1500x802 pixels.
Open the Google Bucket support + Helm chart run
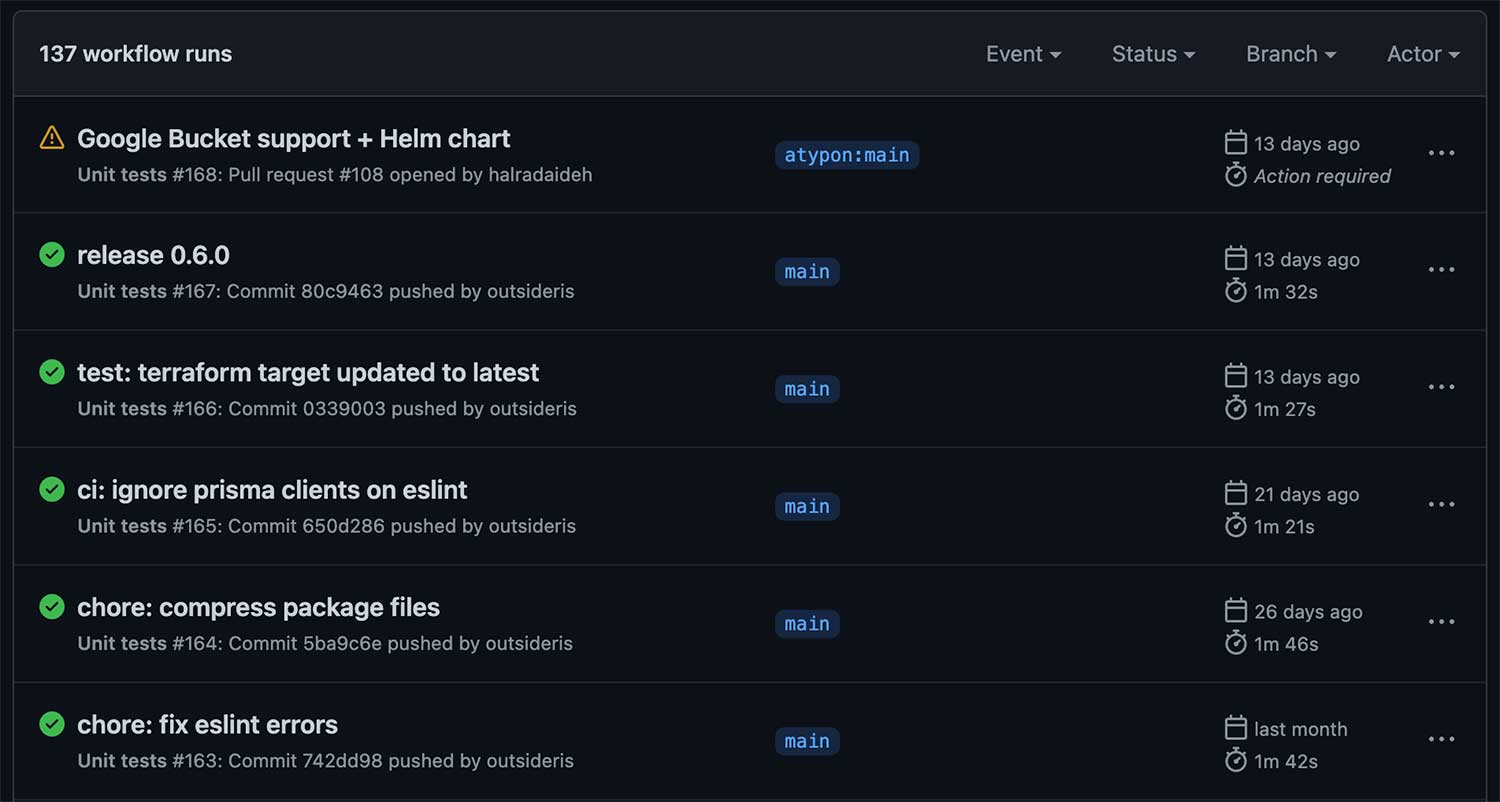[294, 138]
